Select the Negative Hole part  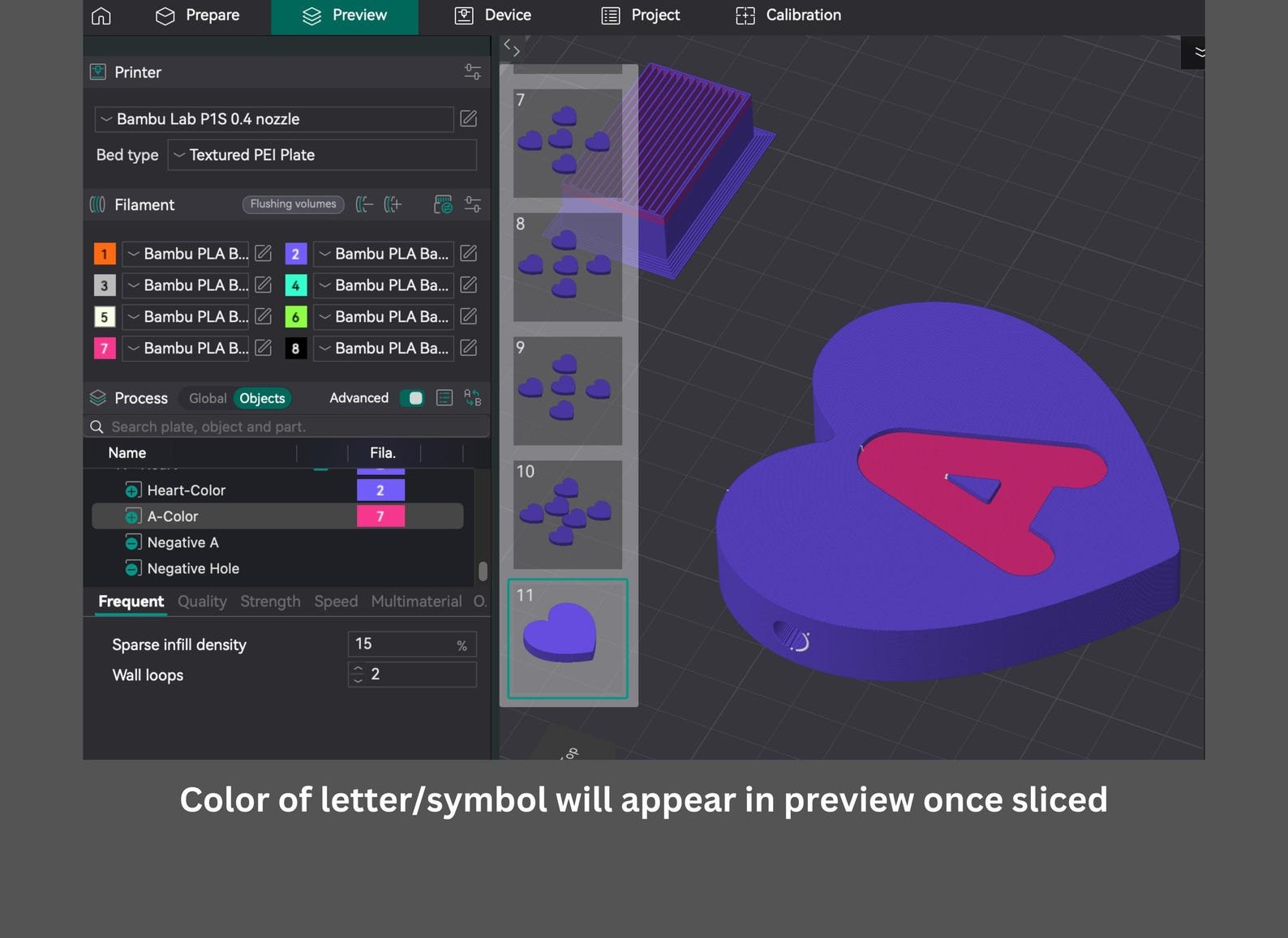(x=193, y=568)
